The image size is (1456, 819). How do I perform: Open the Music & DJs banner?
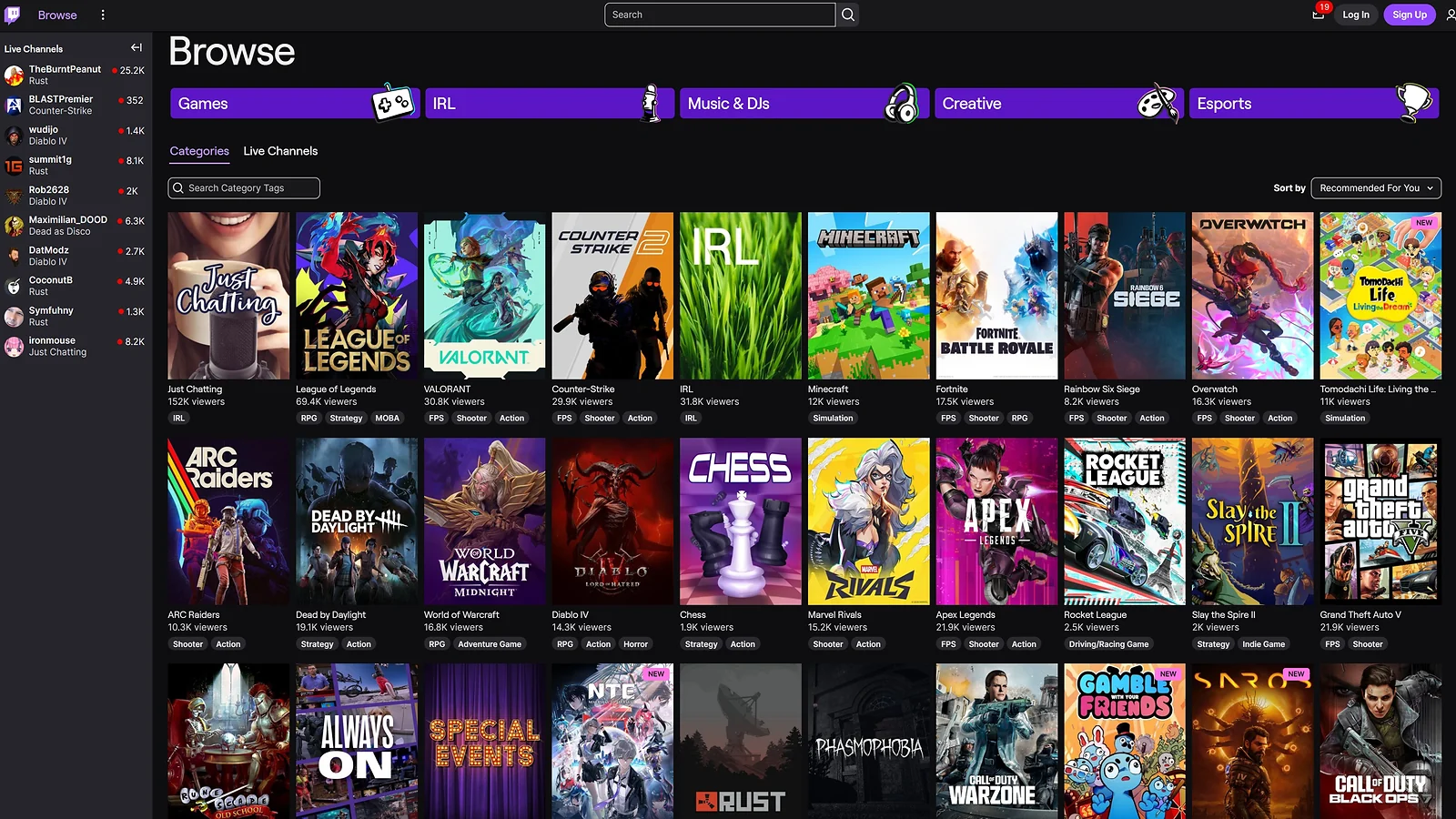coord(804,104)
